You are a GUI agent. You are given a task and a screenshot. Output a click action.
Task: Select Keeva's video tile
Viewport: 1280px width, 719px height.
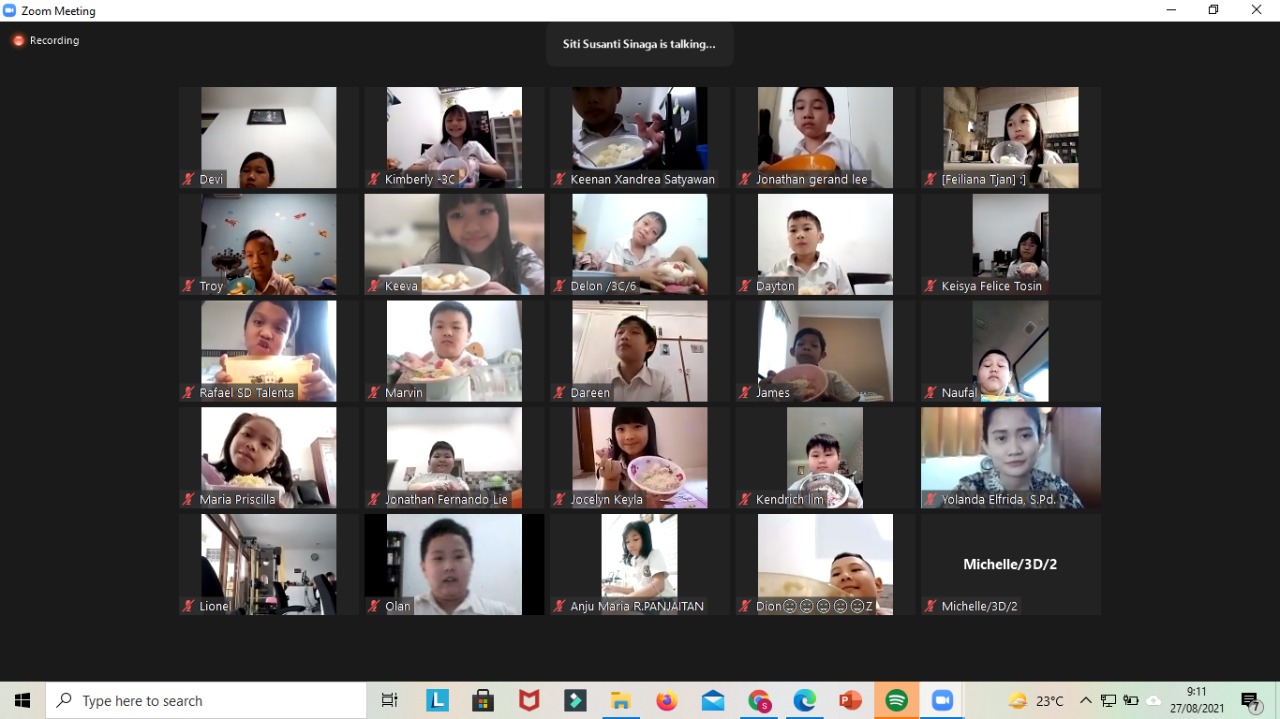click(454, 244)
